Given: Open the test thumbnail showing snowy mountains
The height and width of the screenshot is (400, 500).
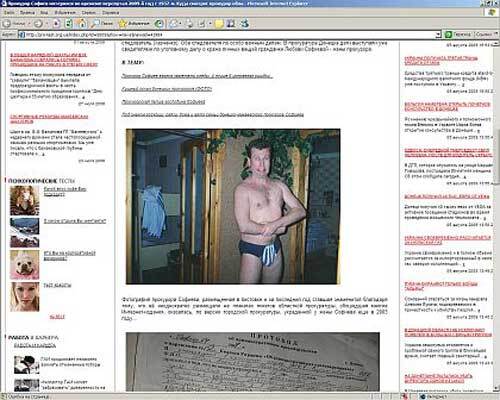Looking at the screenshot, I should [25, 232].
